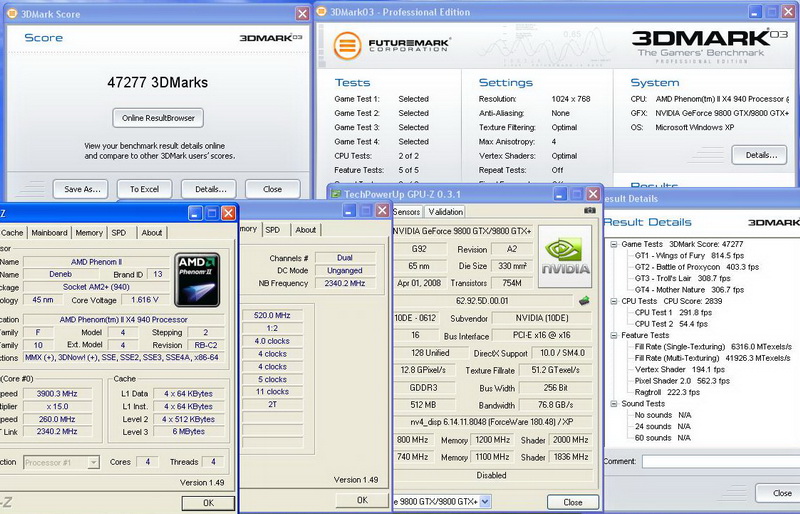The image size is (800, 514).
Task: Click the GPU-Z screenshot camera icon
Action: [589, 210]
